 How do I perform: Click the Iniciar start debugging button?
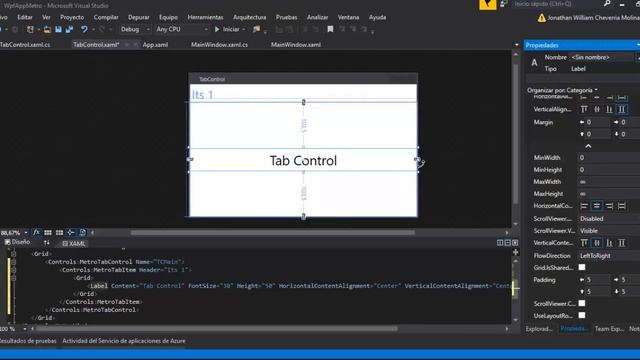227,29
